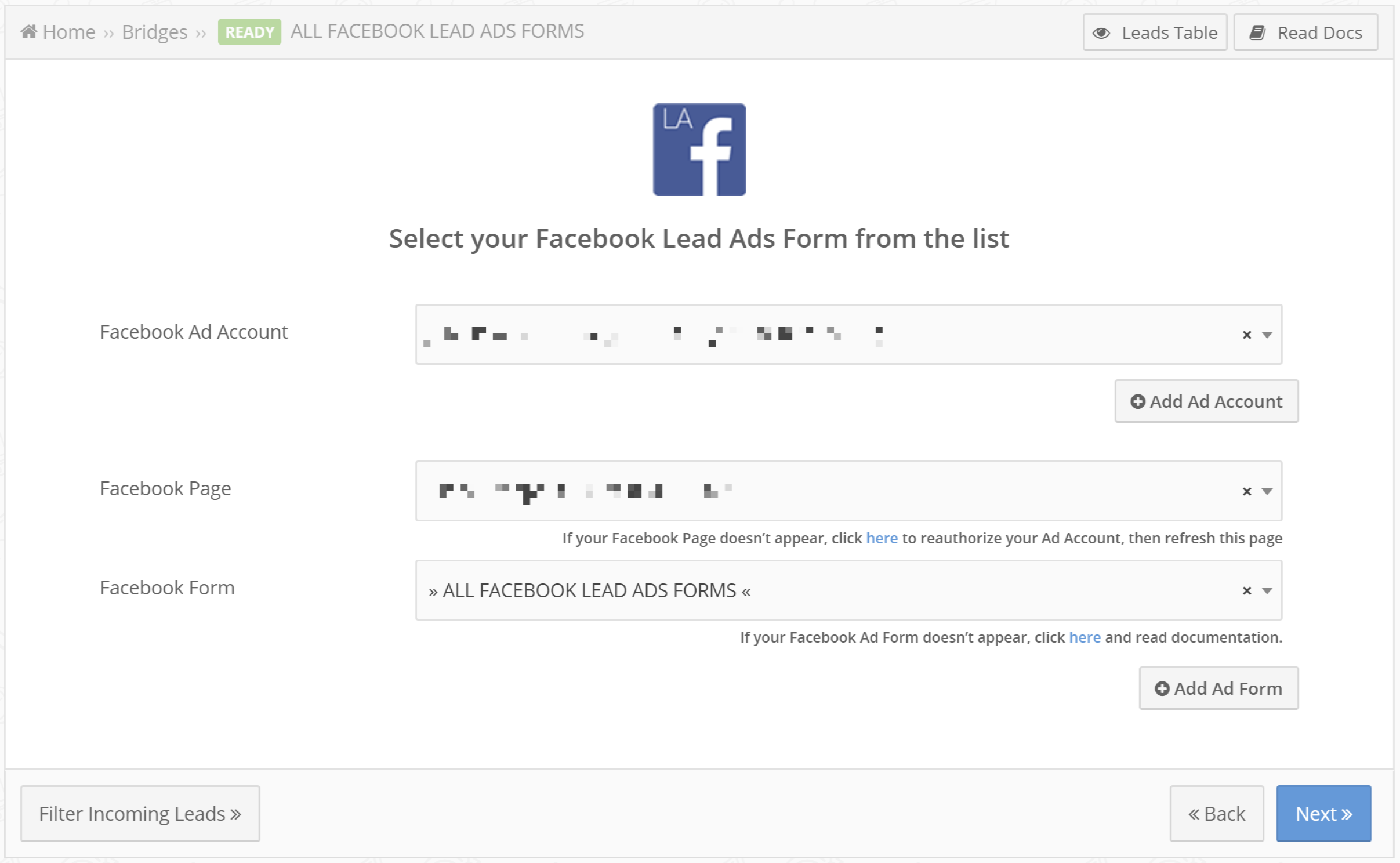Click the READY status badge
Image resolution: width=1400 pixels, height=863 pixels.
pyautogui.click(x=249, y=32)
